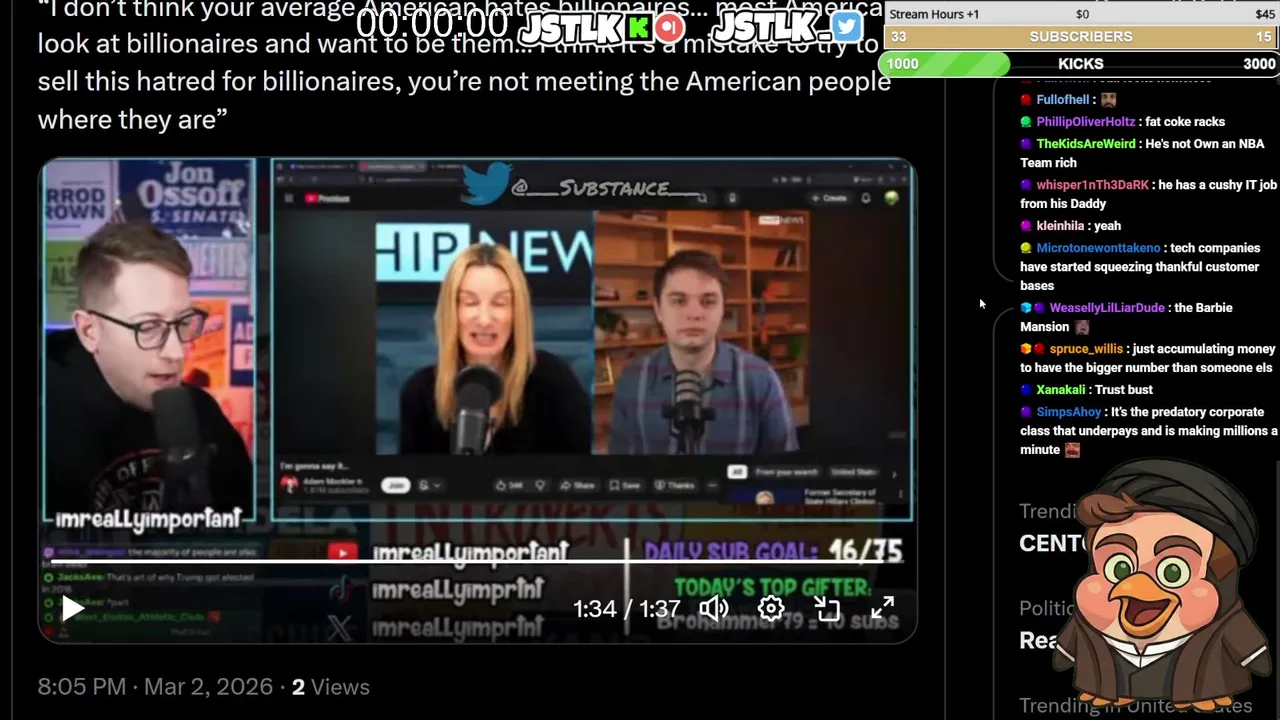Click the video progress bar
Image resolution: width=1280 pixels, height=720 pixels.
click(478, 561)
